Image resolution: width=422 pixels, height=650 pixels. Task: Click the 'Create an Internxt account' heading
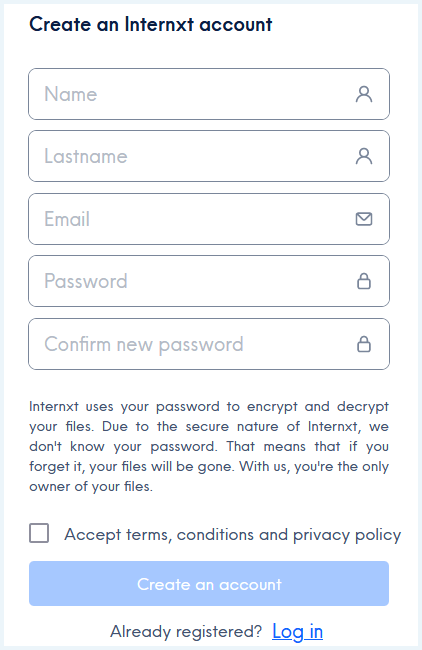click(x=151, y=24)
